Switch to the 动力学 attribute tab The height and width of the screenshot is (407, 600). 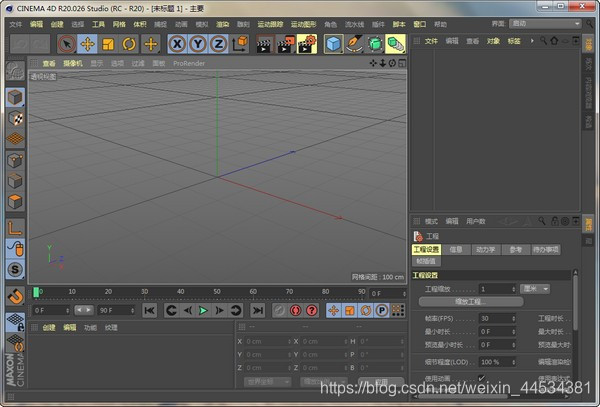click(486, 250)
